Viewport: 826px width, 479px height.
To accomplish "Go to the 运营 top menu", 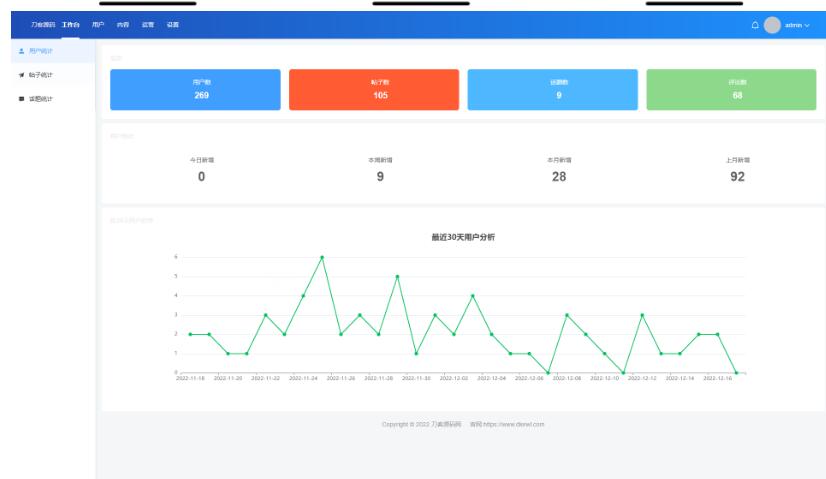I will click(148, 25).
